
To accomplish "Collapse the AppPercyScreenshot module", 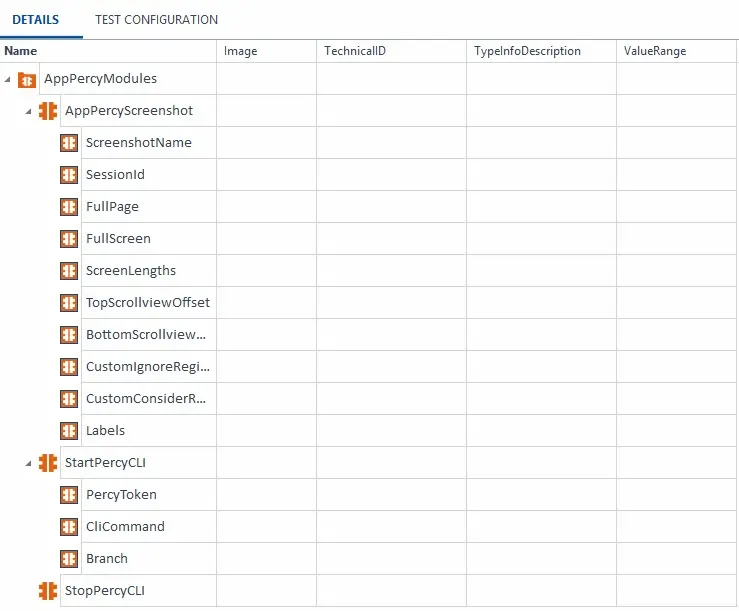I will 28,111.
